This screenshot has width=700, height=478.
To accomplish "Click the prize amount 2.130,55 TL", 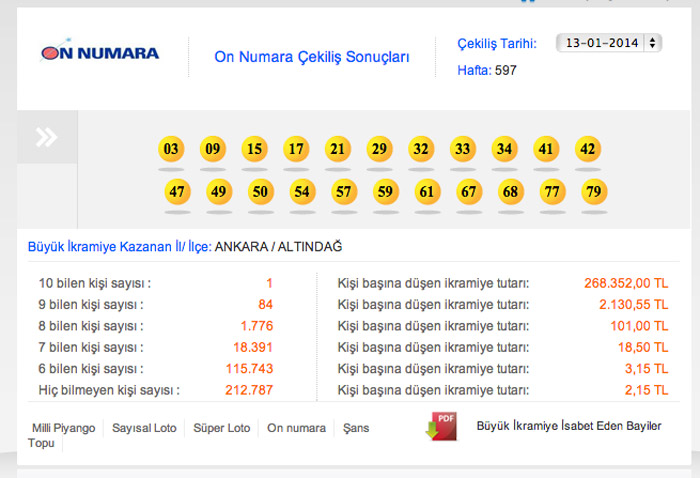I will point(633,304).
